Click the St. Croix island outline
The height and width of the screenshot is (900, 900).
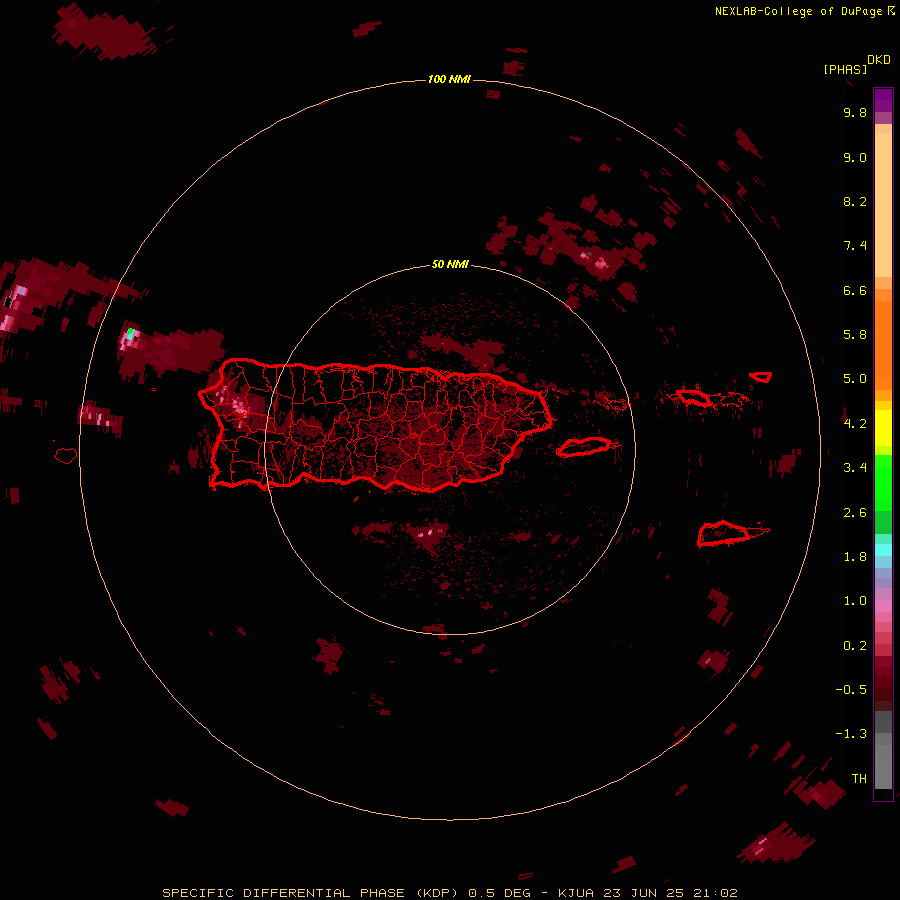(x=724, y=534)
